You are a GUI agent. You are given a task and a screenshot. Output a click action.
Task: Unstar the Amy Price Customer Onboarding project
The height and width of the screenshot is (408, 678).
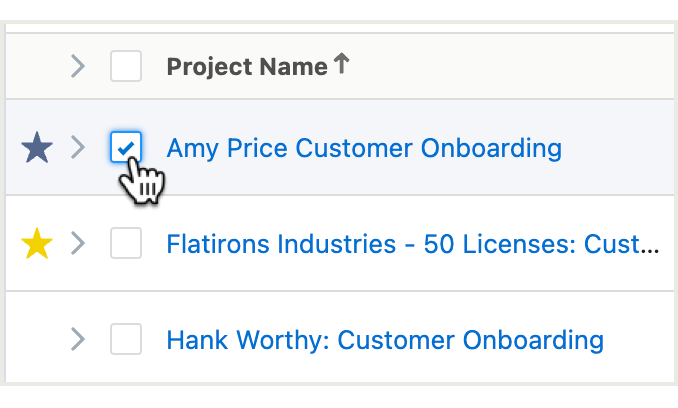(x=37, y=147)
